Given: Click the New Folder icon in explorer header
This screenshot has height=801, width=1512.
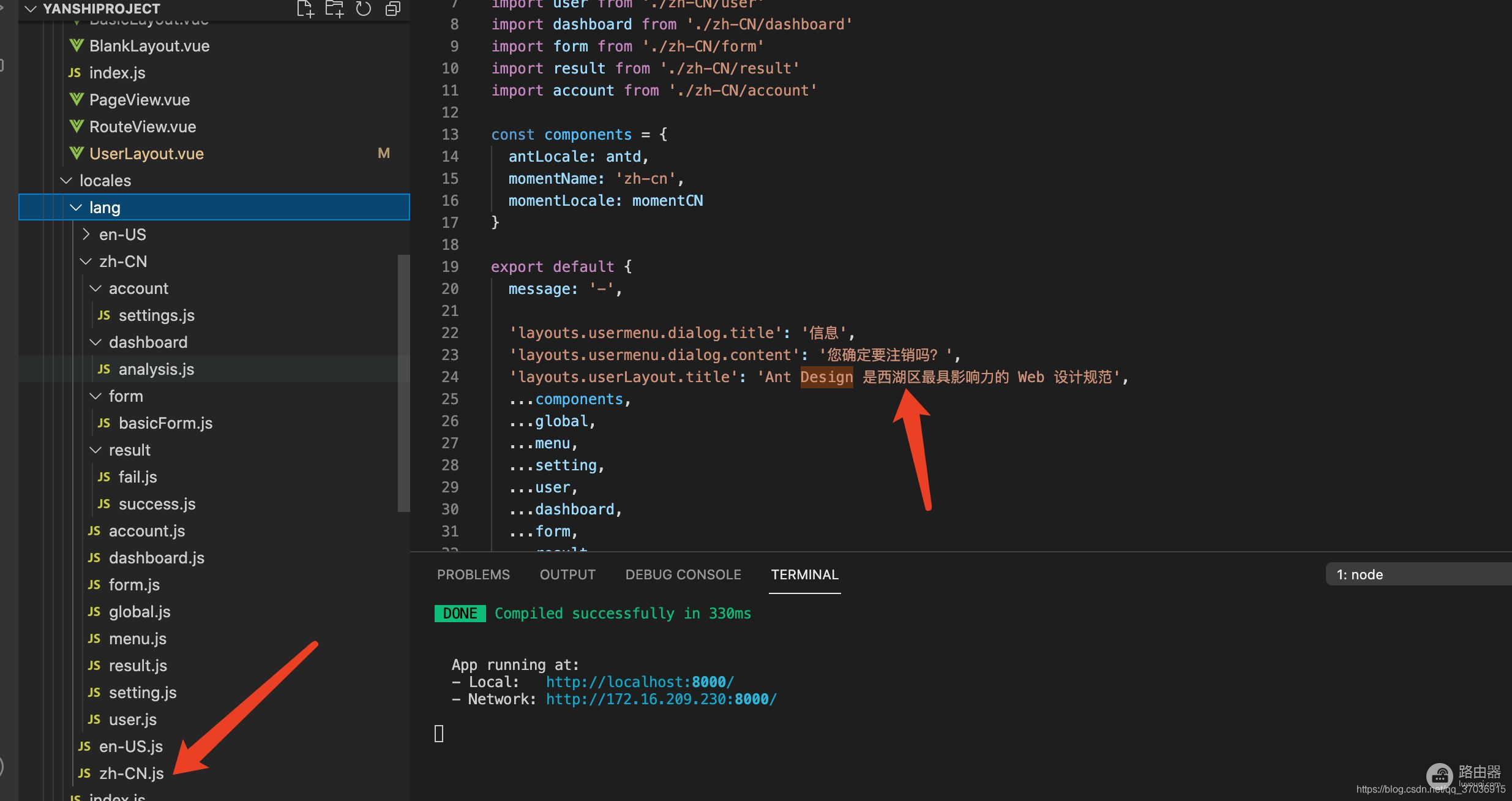Looking at the screenshot, I should (x=334, y=9).
